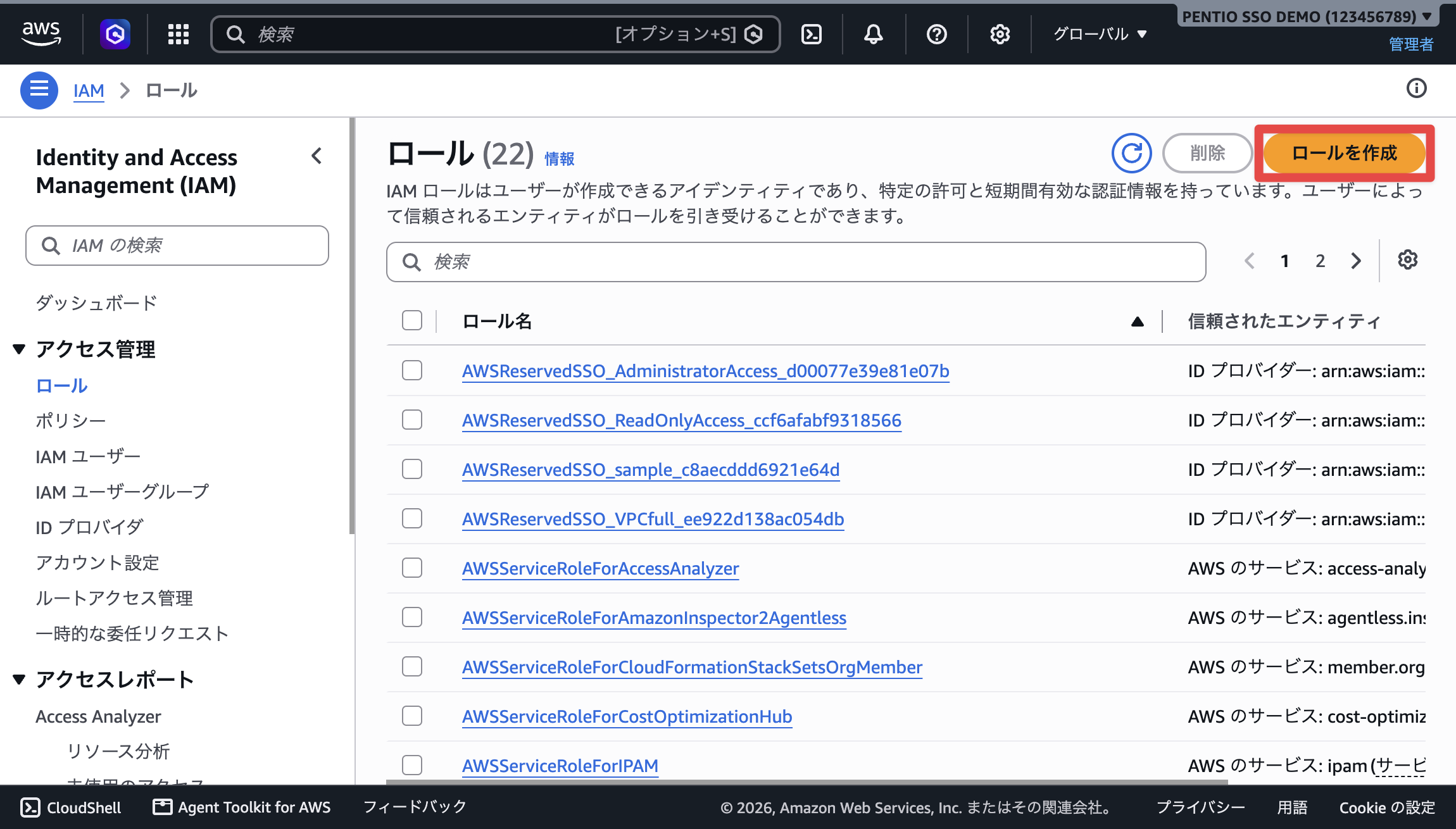Image resolution: width=1456 pixels, height=829 pixels.
Task: Click the top AWS 検索 search field
Action: click(x=495, y=34)
